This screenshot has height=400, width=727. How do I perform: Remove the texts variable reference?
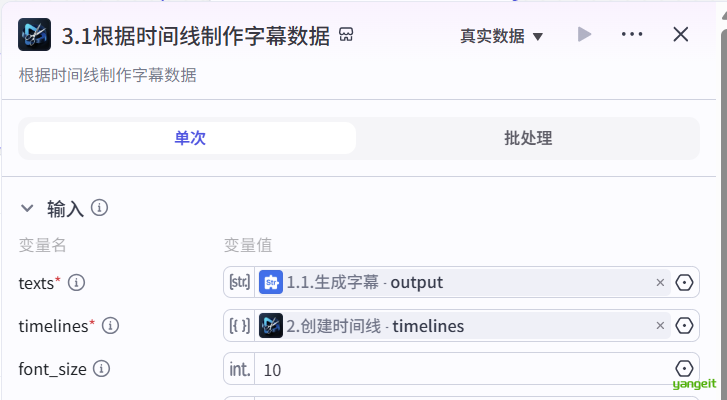(x=660, y=283)
